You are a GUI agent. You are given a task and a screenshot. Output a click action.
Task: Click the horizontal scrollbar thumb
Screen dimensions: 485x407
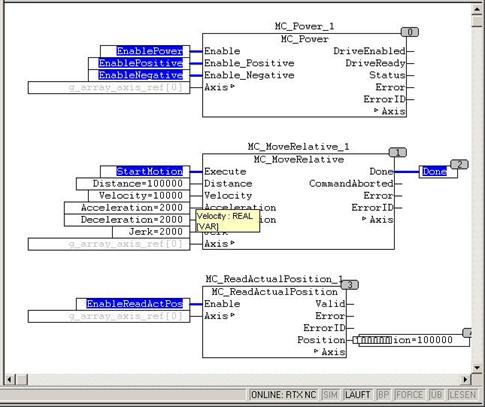(x=22, y=379)
